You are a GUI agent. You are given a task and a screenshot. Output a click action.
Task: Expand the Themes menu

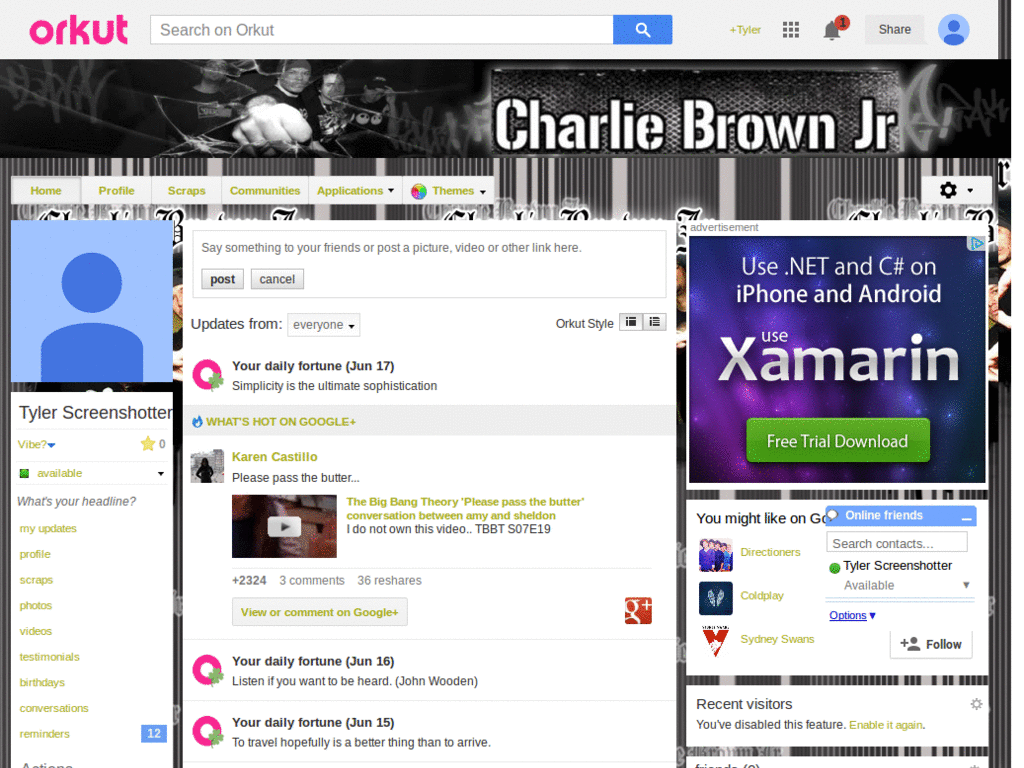point(449,191)
